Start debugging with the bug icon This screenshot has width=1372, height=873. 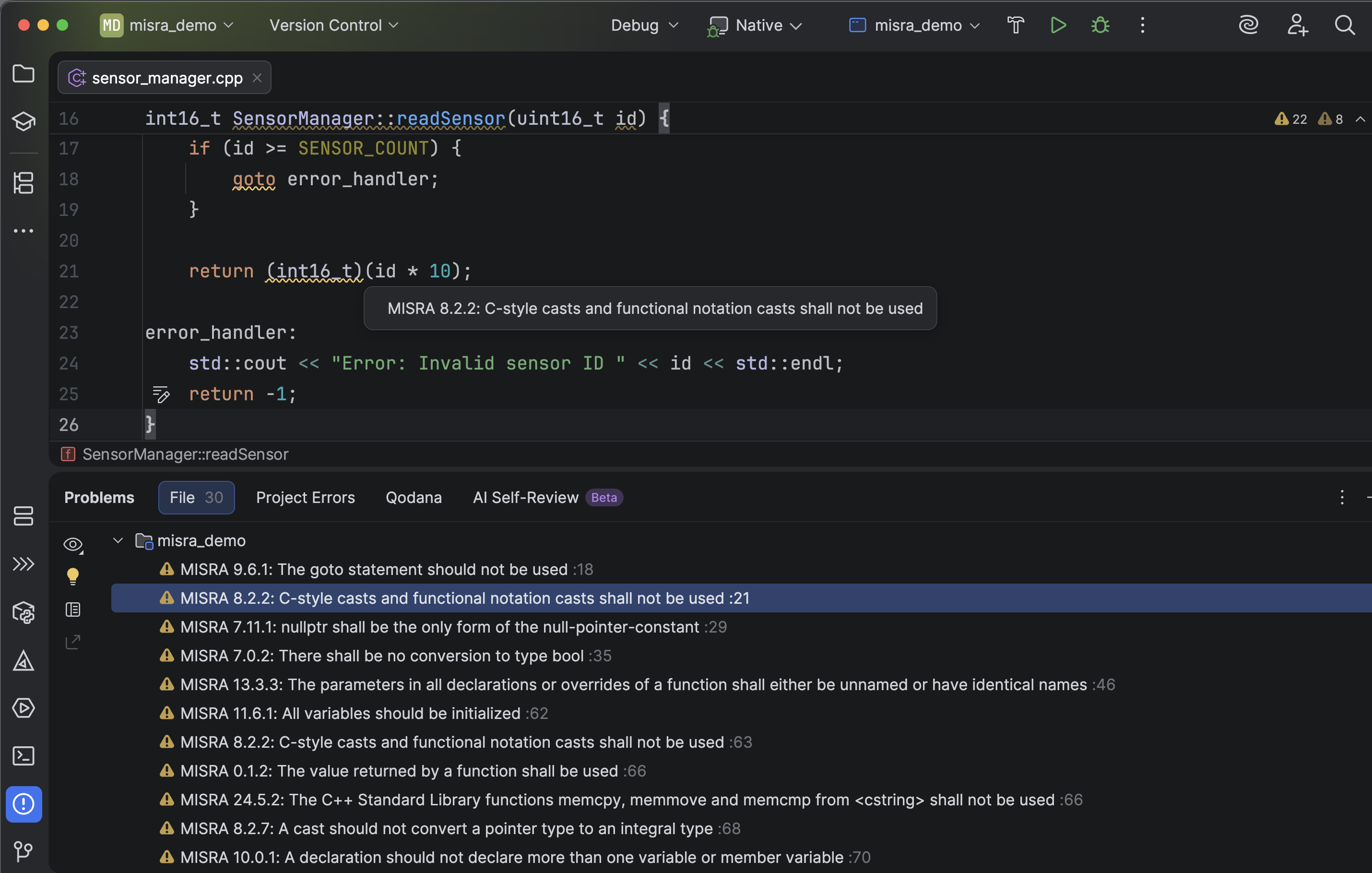(x=1100, y=25)
